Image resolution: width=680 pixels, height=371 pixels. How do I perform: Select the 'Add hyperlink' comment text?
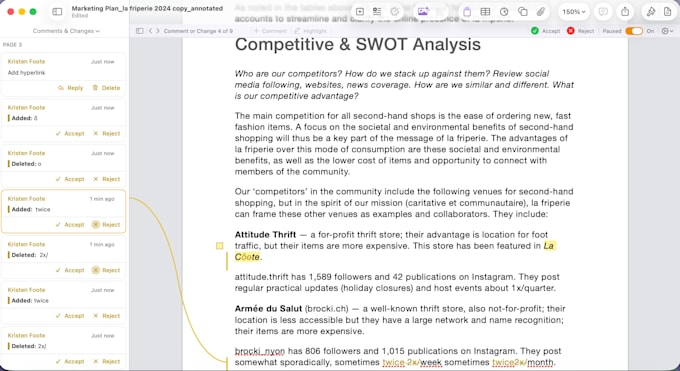pyautogui.click(x=26, y=72)
